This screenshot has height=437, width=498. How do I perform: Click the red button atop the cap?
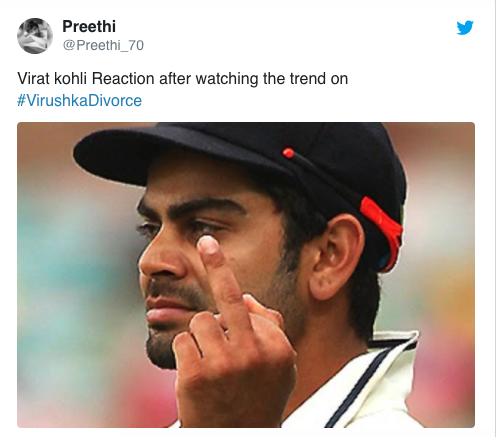pos(288,153)
